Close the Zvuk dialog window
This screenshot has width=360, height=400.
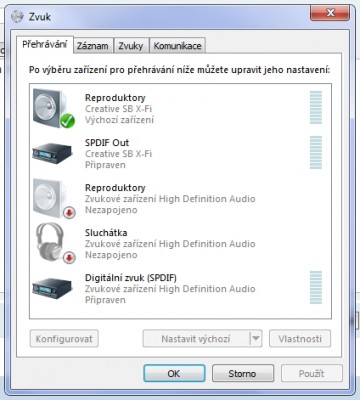tap(330, 13)
